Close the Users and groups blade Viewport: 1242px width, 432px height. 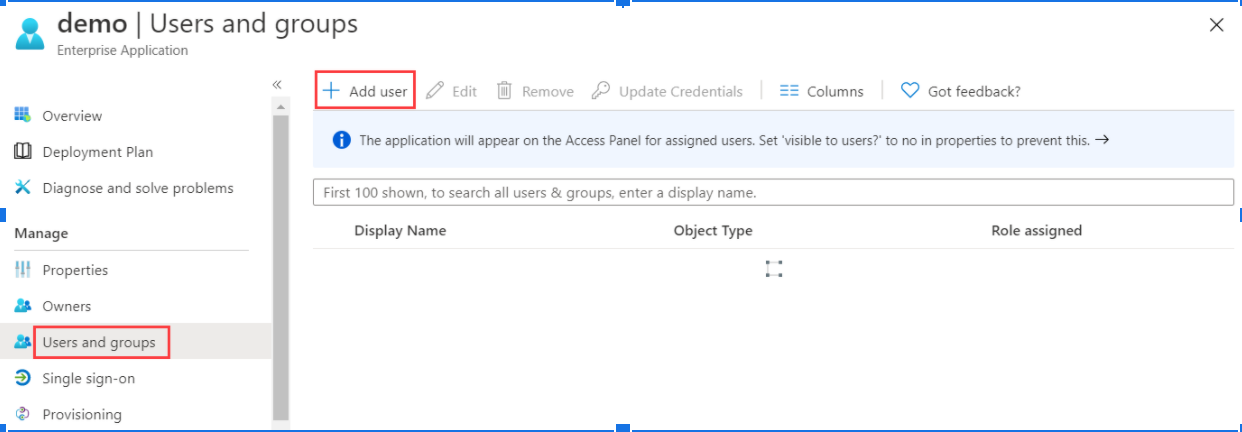coord(1216,25)
